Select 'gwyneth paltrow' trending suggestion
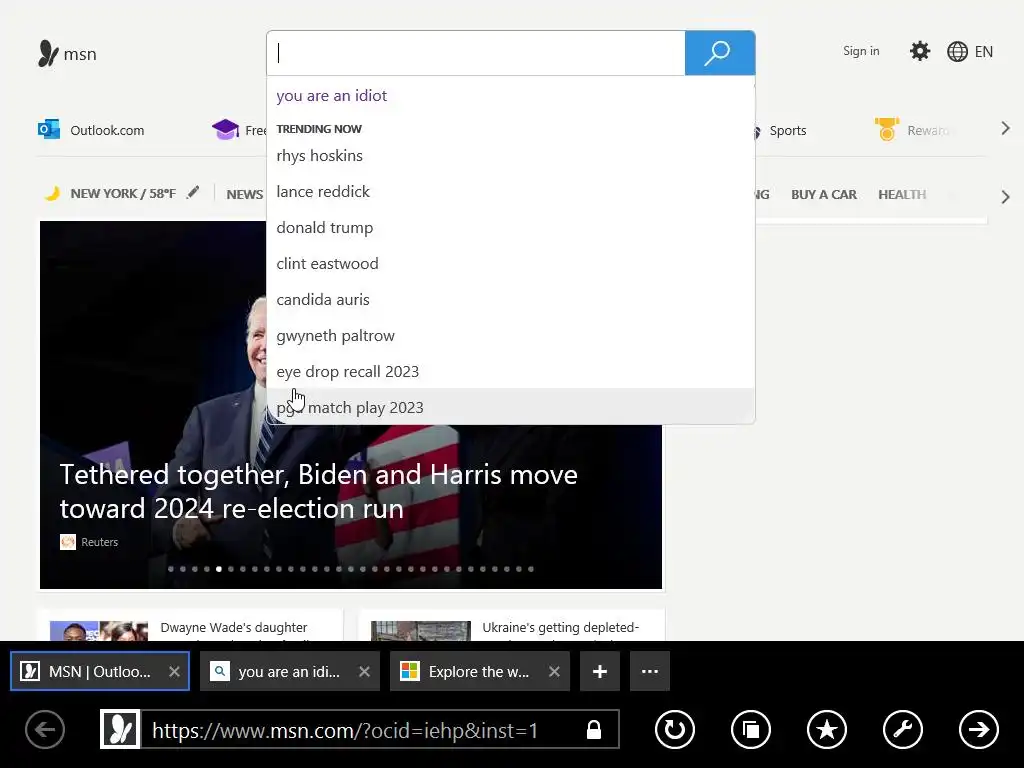The width and height of the screenshot is (1024, 768). [x=511, y=336]
